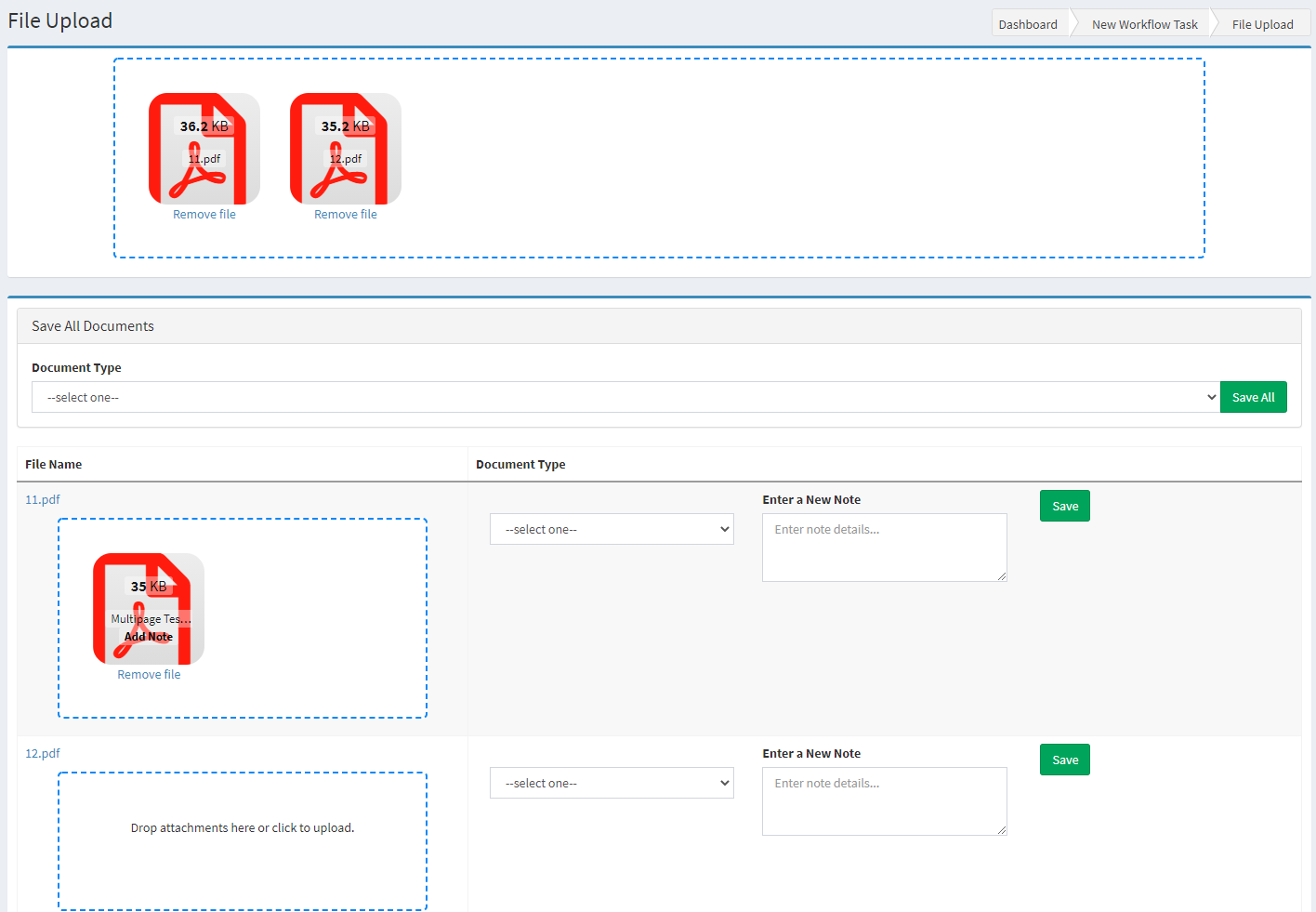Click the Document Type column header

point(520,464)
